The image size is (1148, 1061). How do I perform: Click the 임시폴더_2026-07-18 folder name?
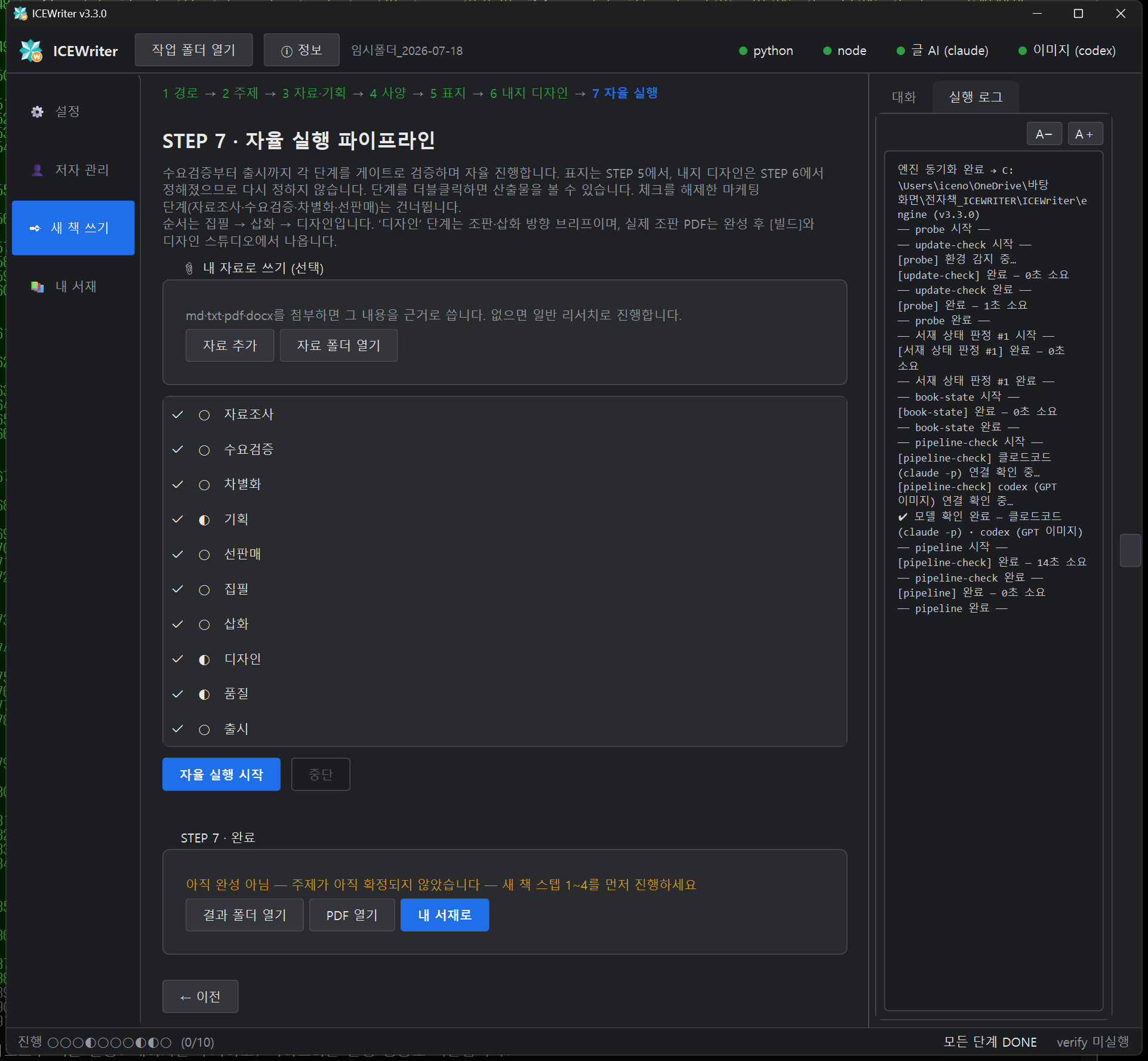[x=407, y=51]
